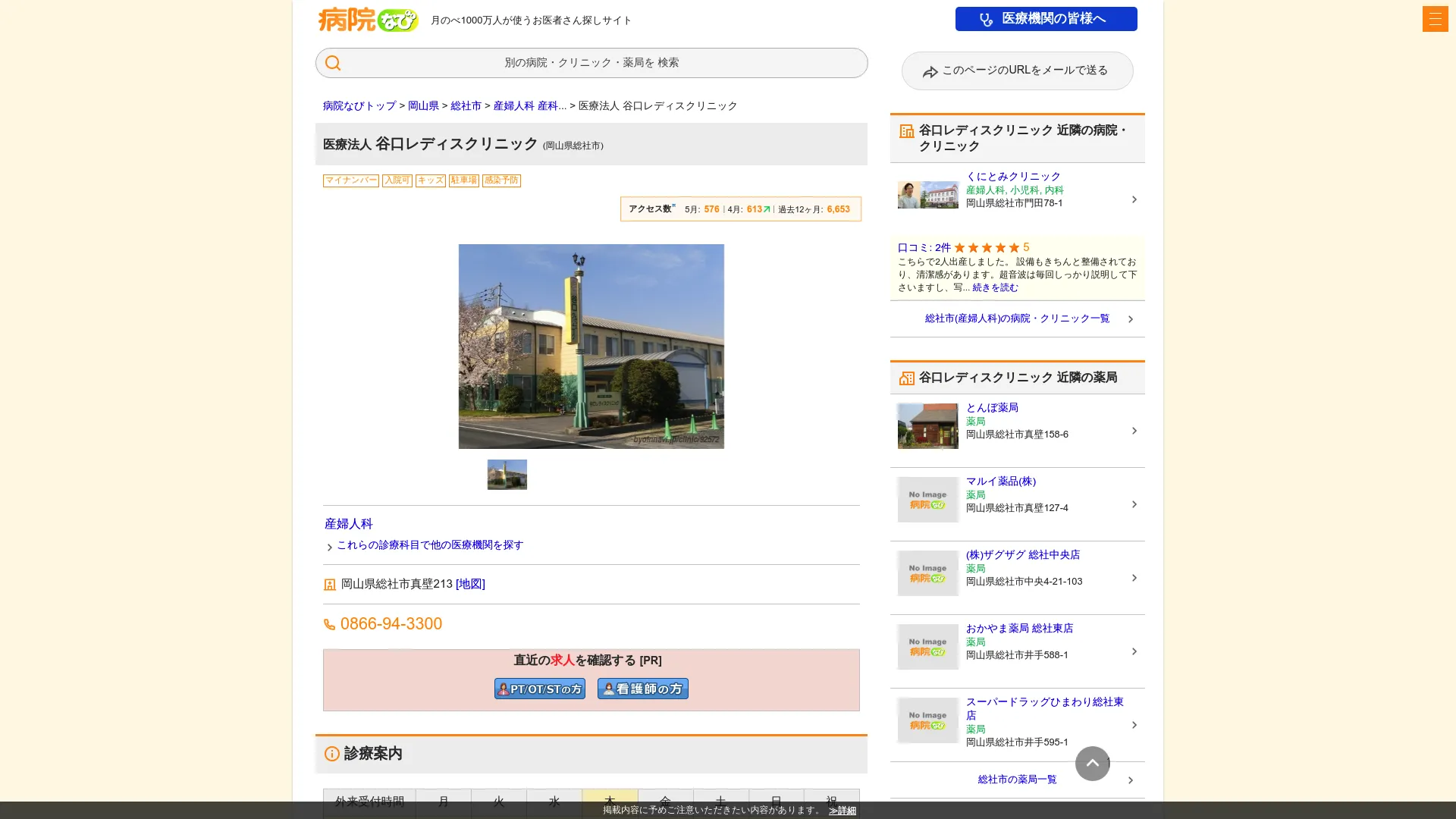Click the アクセス数 label

point(651,209)
